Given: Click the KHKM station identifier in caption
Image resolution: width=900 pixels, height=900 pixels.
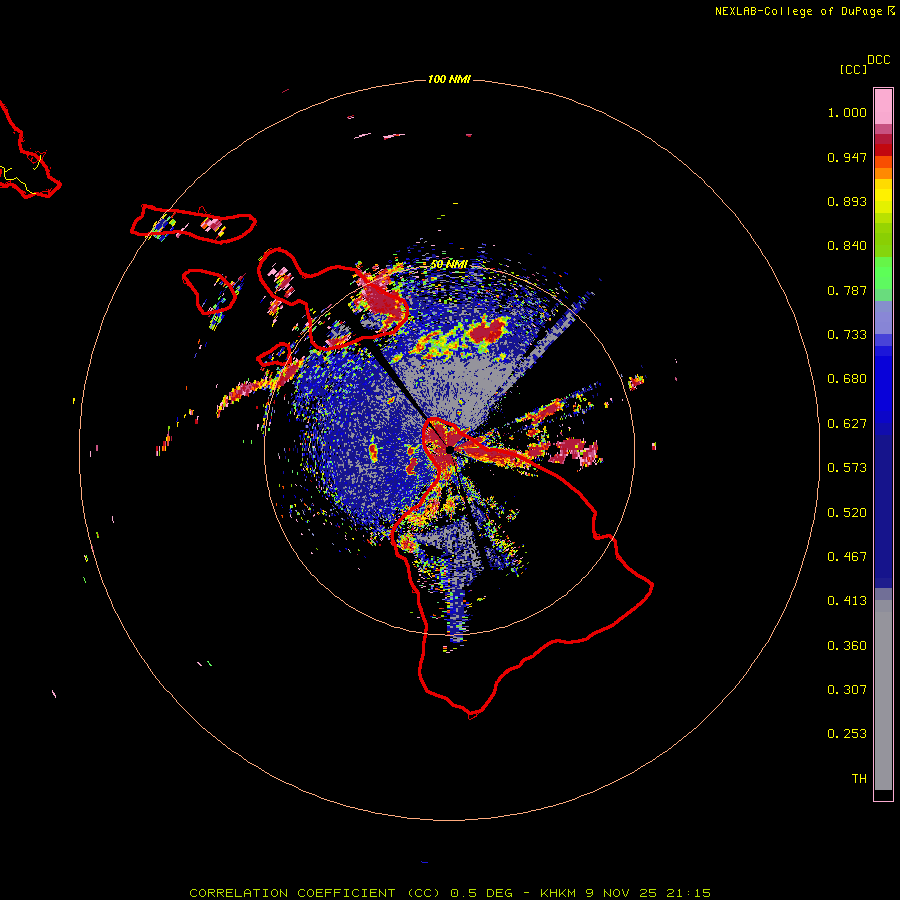Looking at the screenshot, I should (558, 893).
